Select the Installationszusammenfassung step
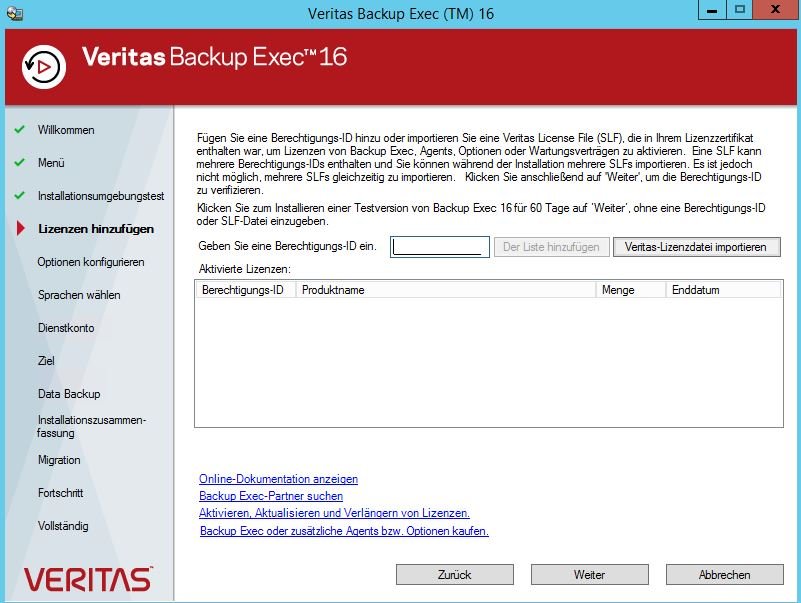 tap(91, 426)
